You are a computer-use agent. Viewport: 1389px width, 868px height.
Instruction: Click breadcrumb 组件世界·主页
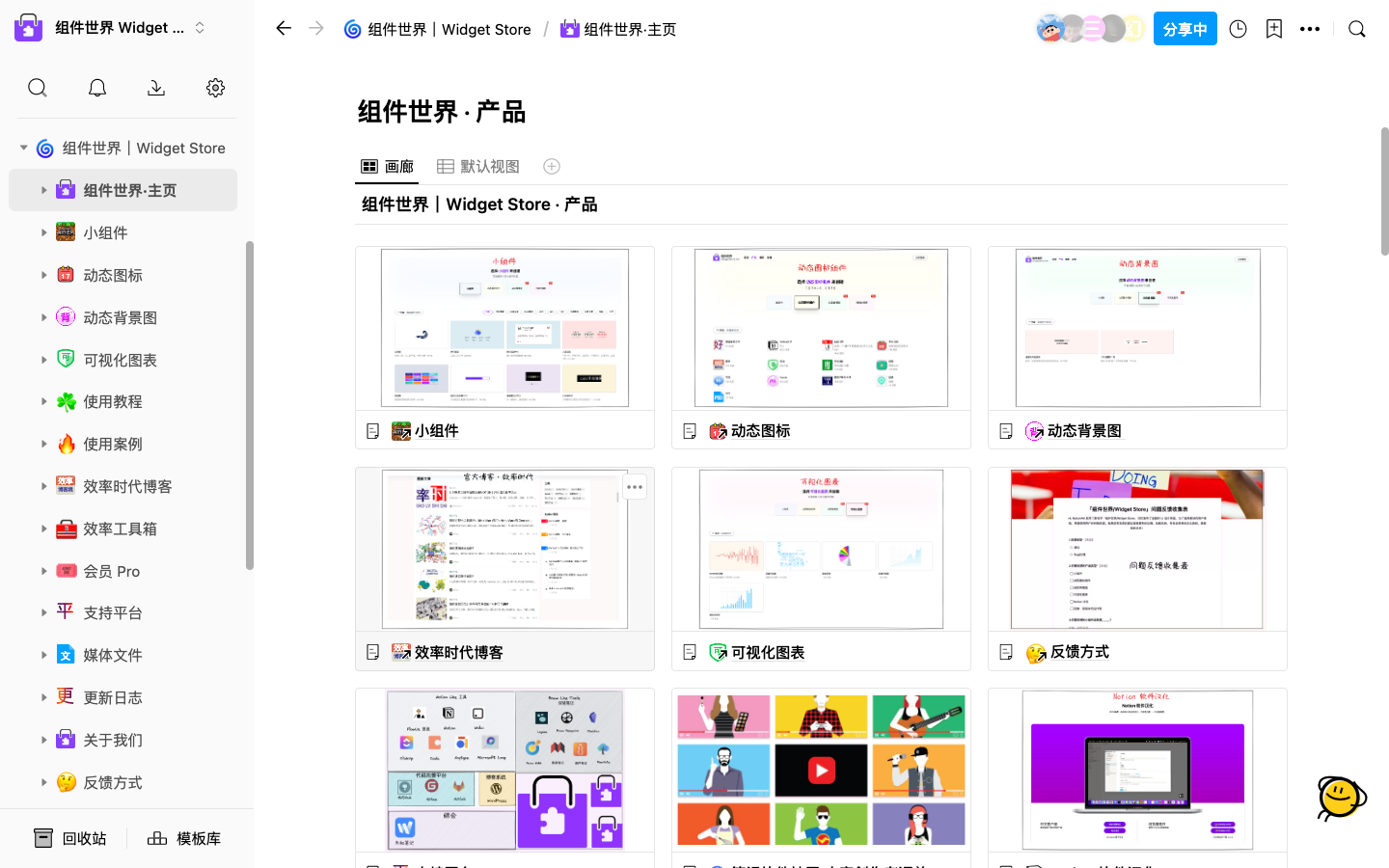618,29
